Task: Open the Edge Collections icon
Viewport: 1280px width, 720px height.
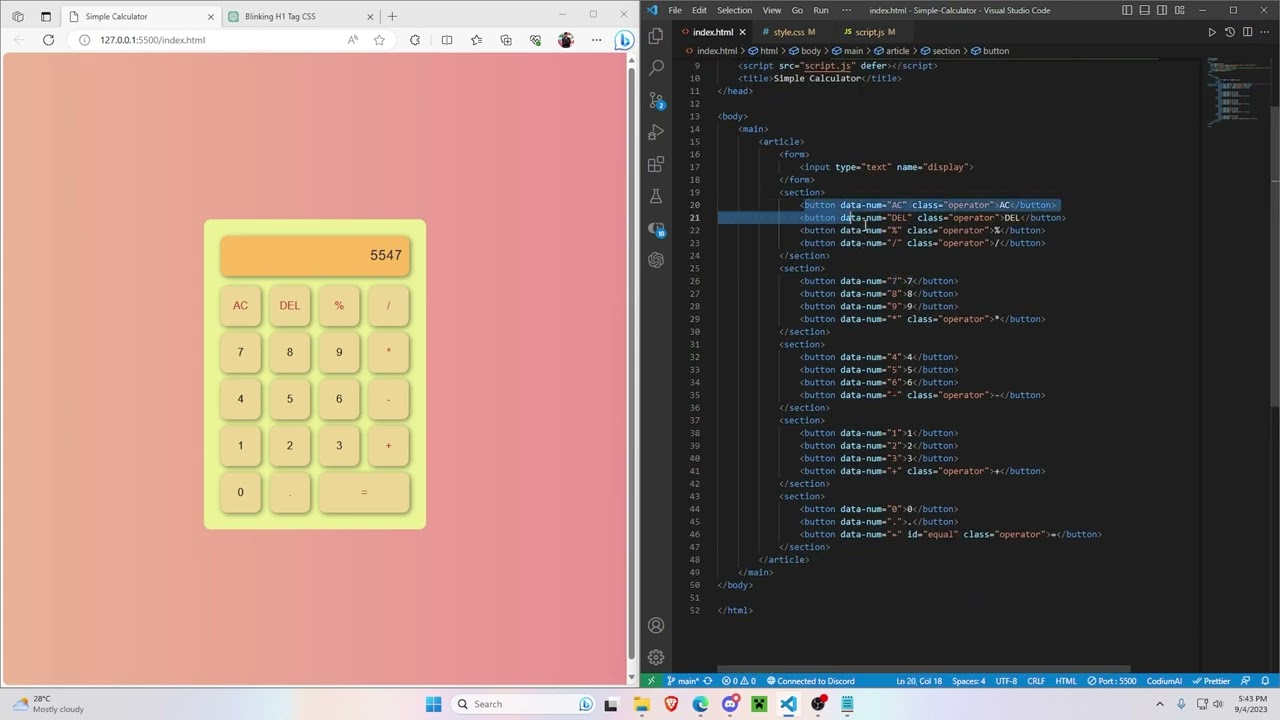Action: (506, 40)
